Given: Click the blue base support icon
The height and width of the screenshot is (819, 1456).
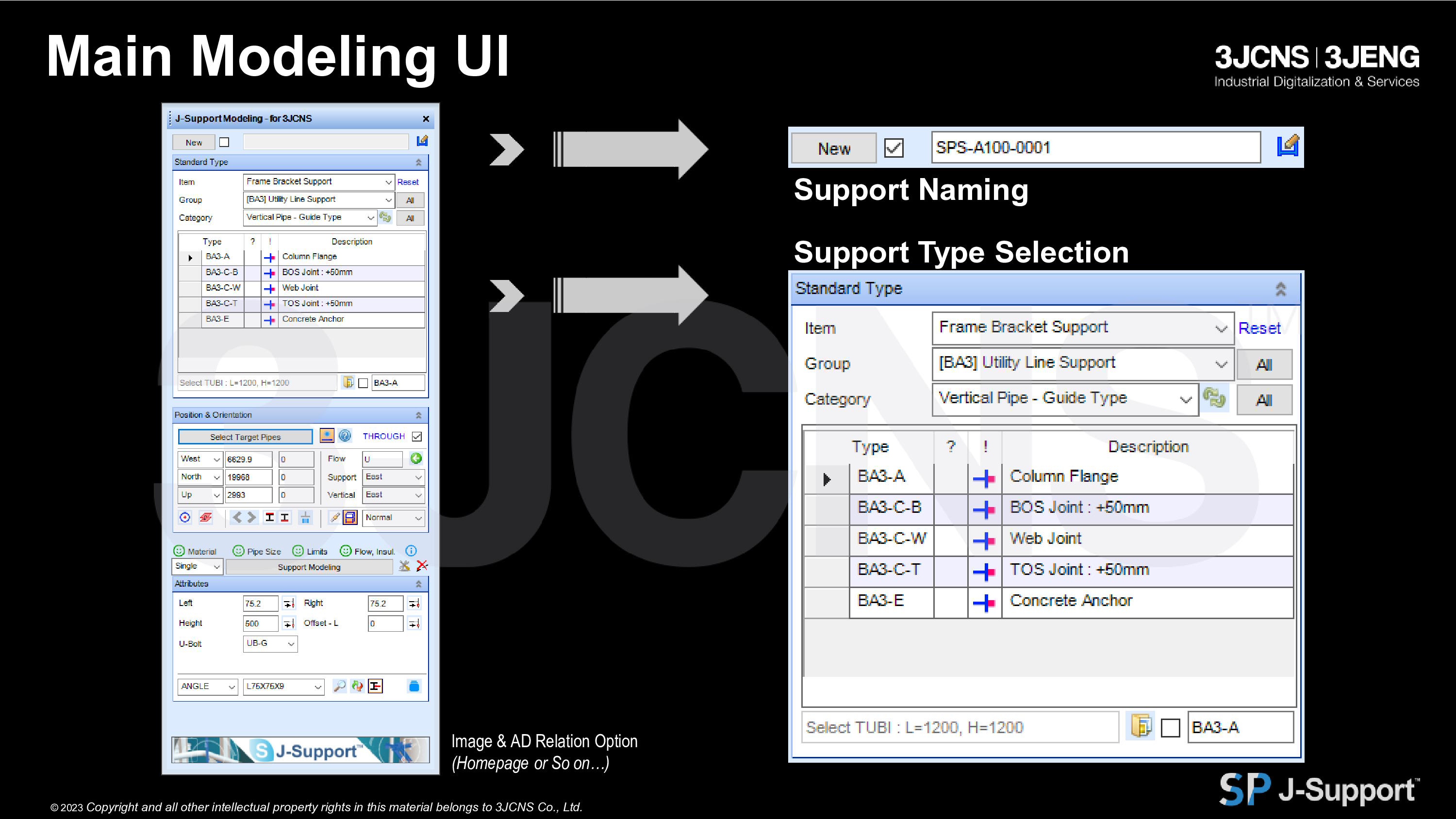Looking at the screenshot, I should [305, 517].
